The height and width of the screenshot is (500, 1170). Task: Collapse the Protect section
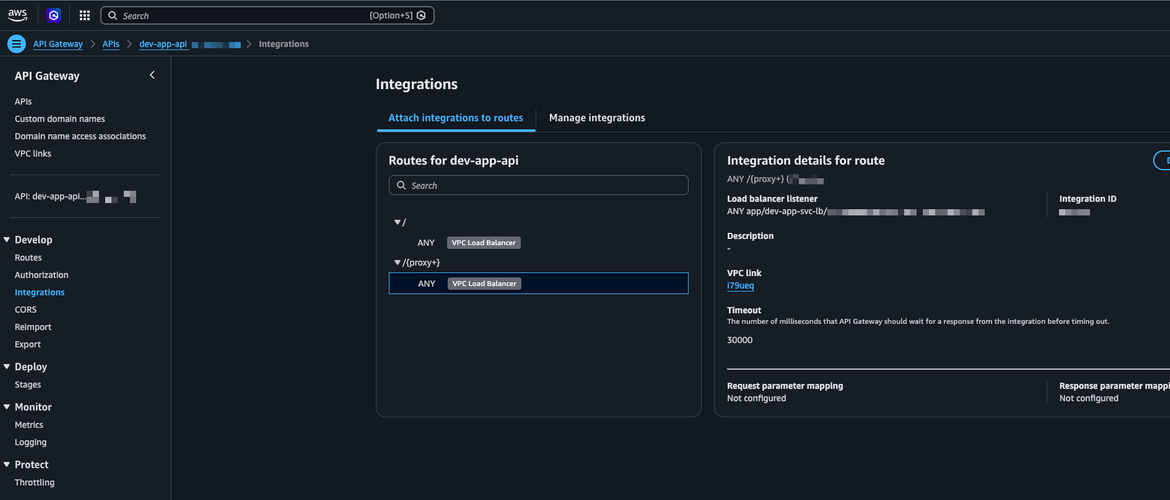click(x=7, y=464)
